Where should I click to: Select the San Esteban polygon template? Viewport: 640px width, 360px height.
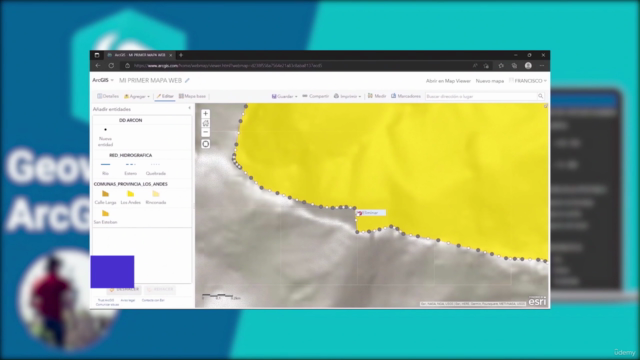[x=105, y=217]
